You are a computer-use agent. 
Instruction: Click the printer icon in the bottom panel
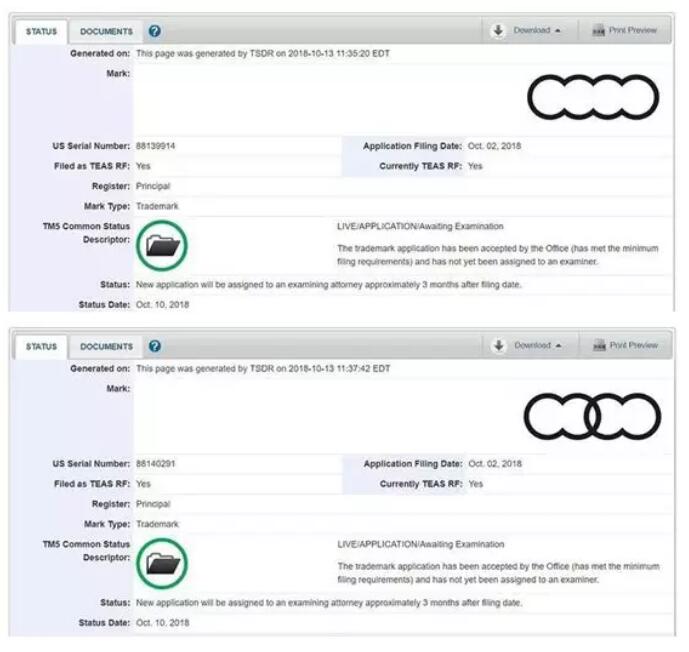[x=599, y=346]
